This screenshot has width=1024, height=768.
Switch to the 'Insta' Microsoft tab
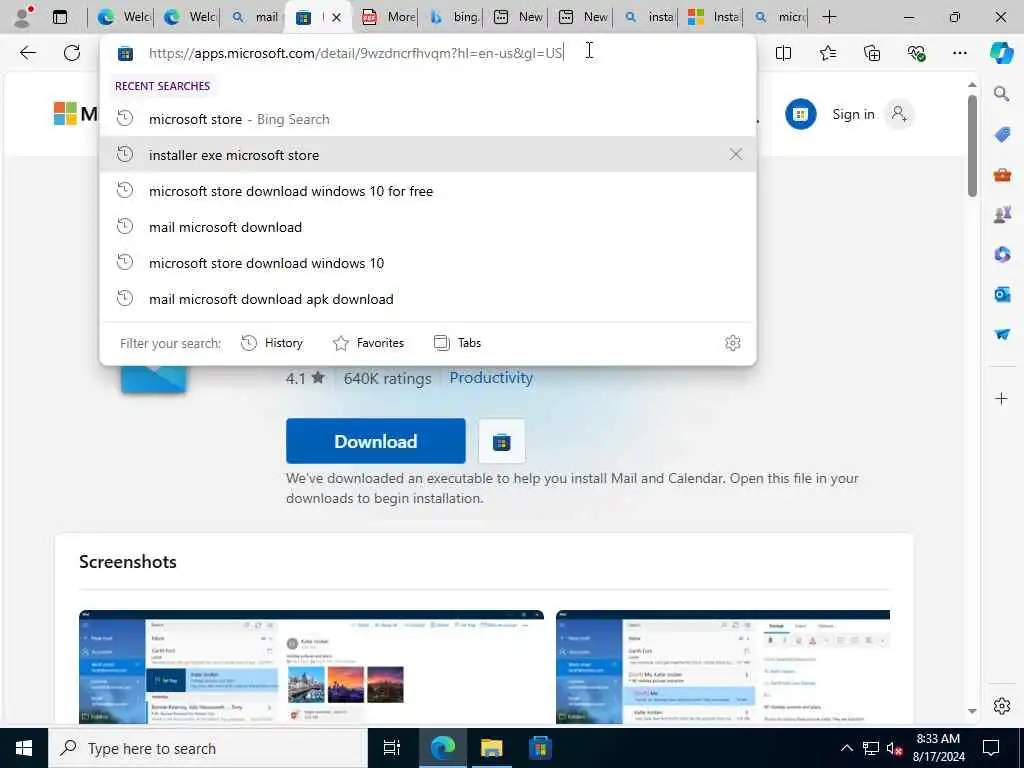point(712,17)
